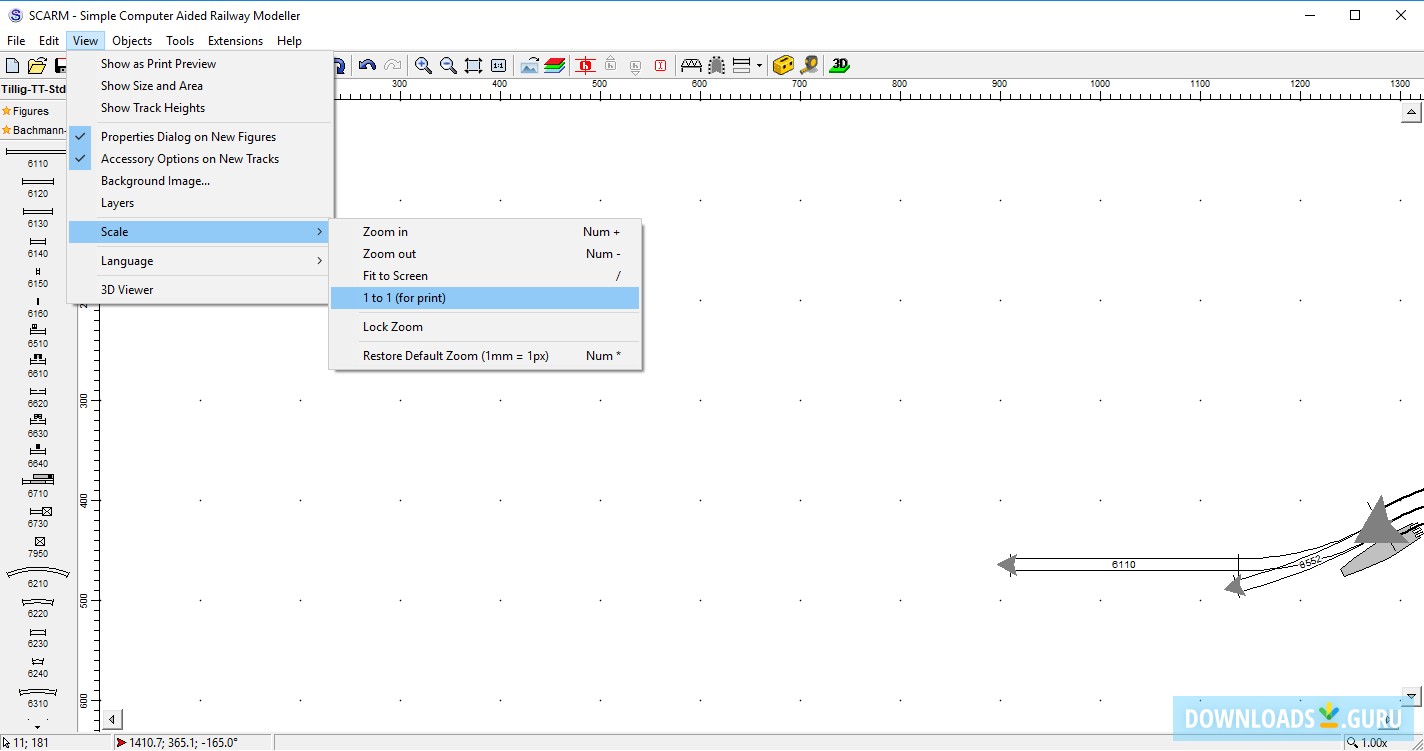Open Background Image... from View menu
This screenshot has width=1424, height=751.
click(x=200, y=181)
